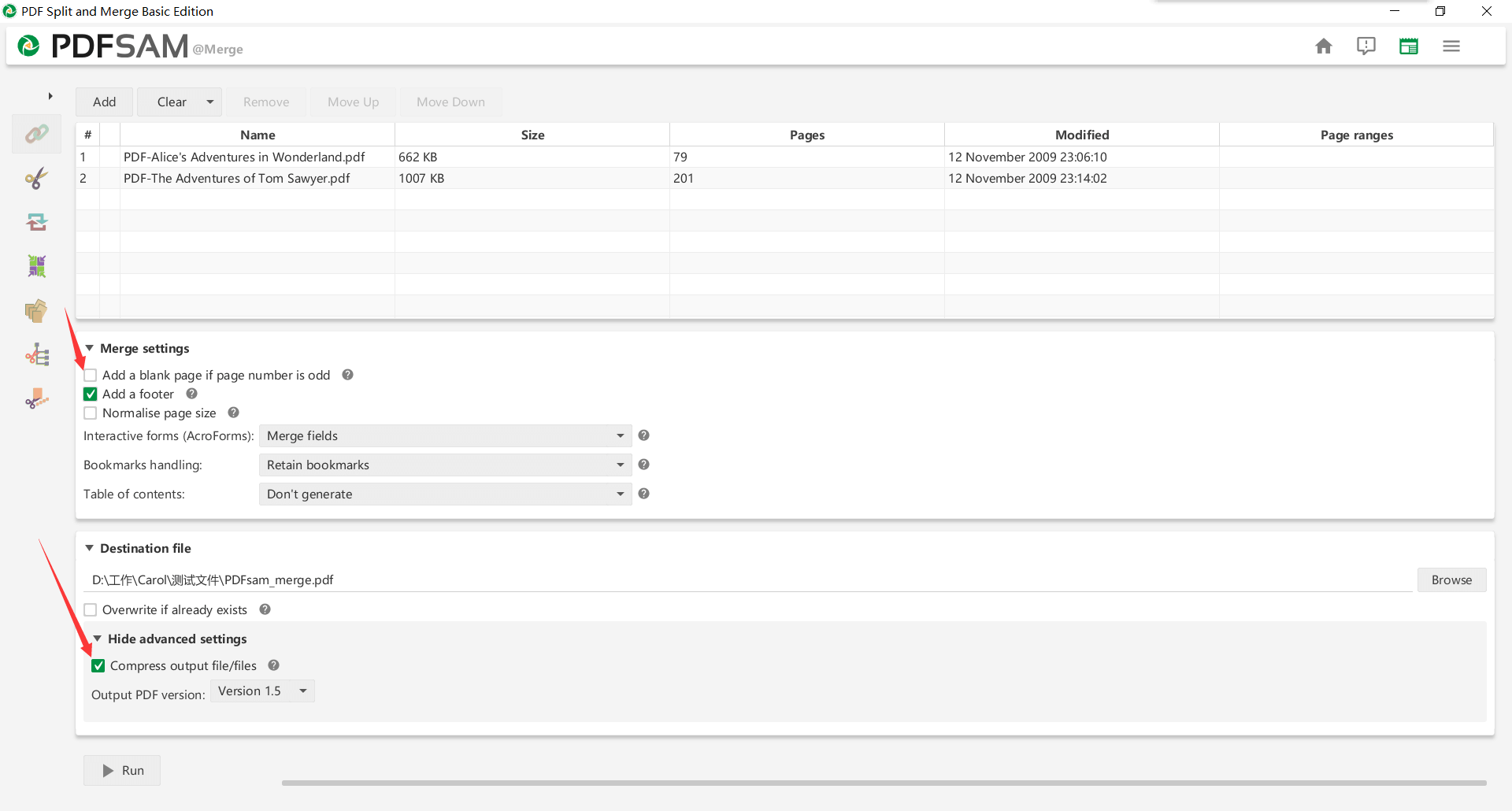Open the news notifications icon
This screenshot has height=811, width=1512.
[x=1366, y=46]
